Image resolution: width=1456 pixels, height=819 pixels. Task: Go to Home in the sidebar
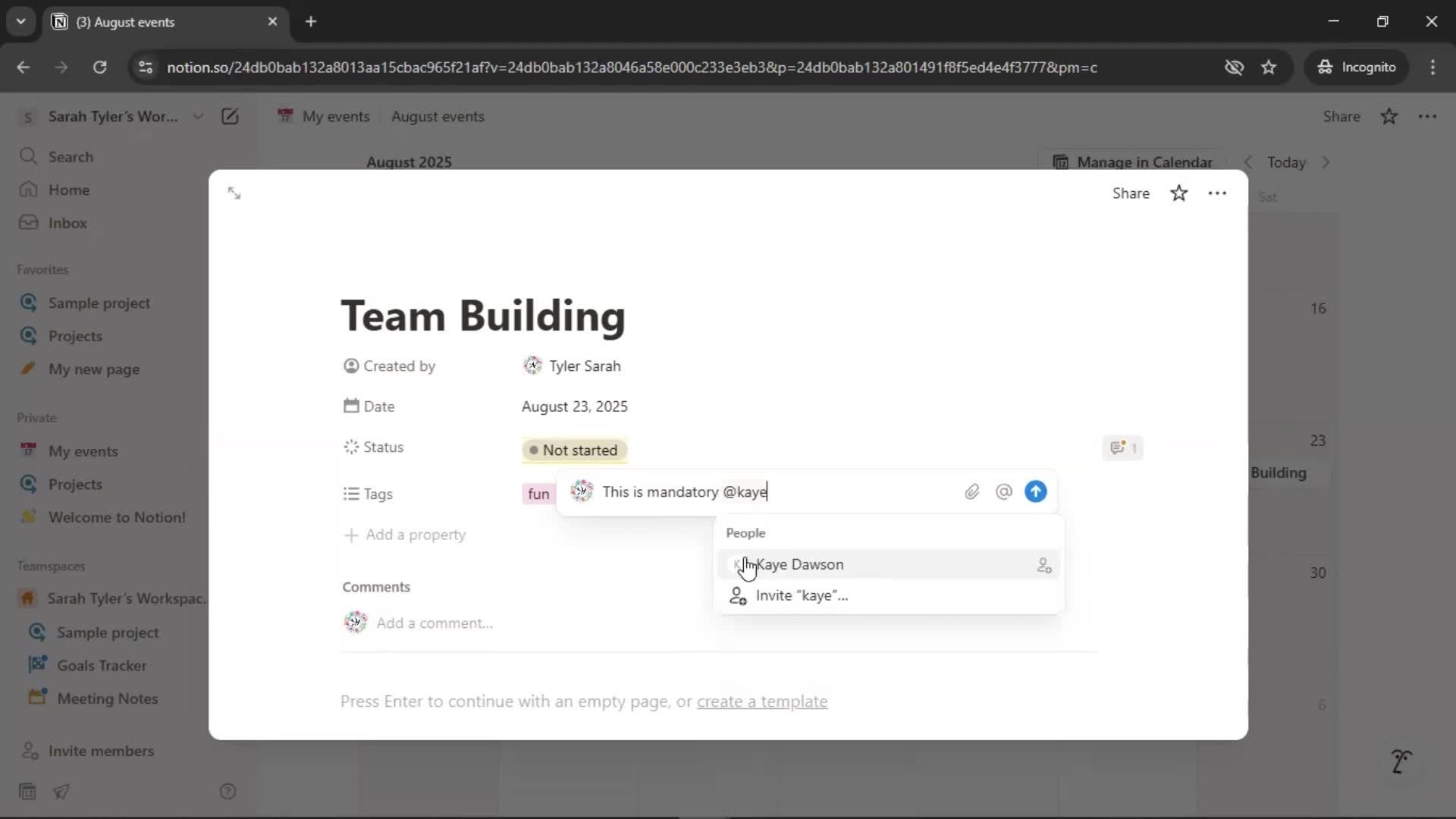click(x=69, y=190)
